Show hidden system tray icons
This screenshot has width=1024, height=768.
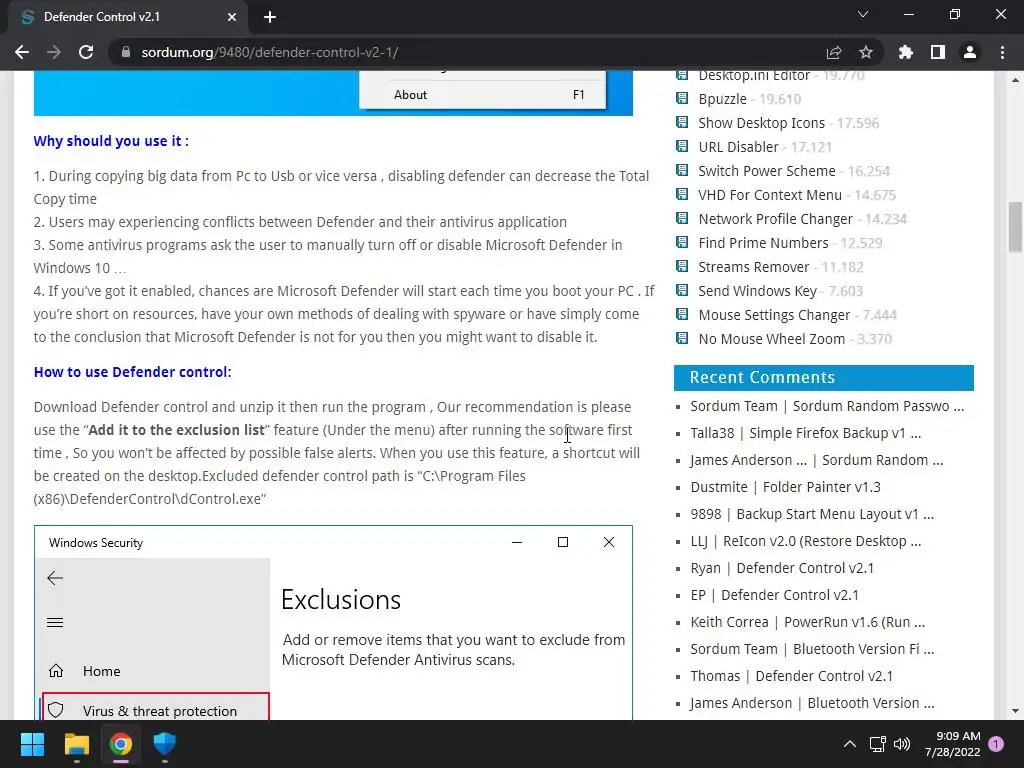point(850,744)
